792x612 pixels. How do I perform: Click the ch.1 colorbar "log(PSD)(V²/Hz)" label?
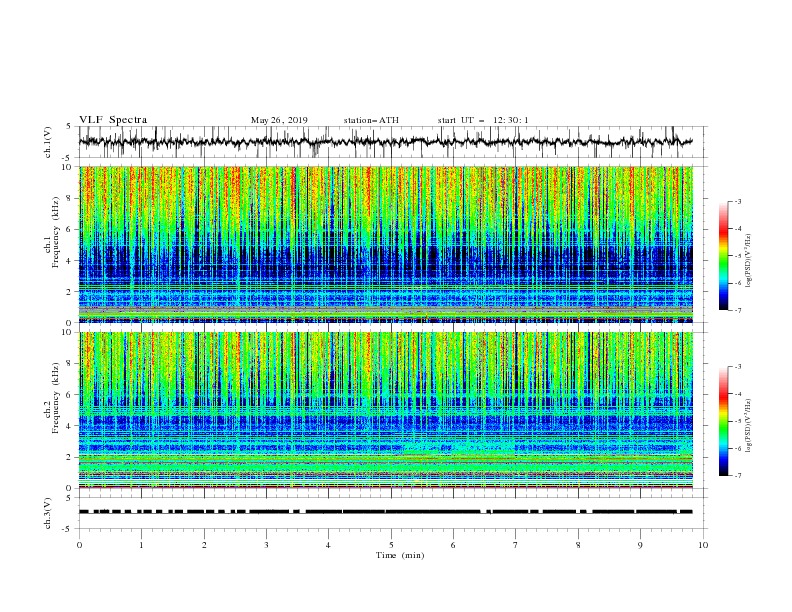pyautogui.click(x=748, y=261)
